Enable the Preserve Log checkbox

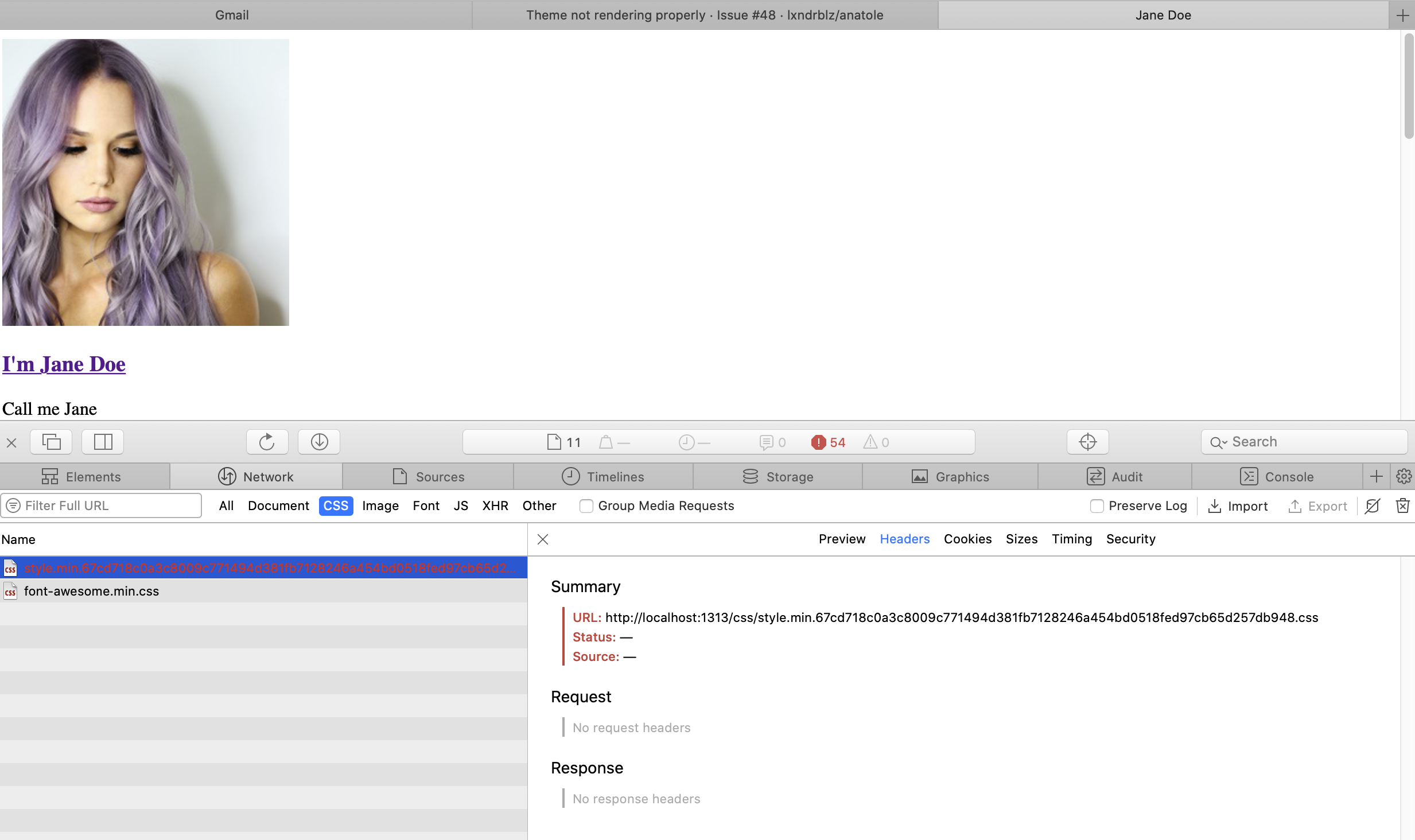click(1097, 506)
